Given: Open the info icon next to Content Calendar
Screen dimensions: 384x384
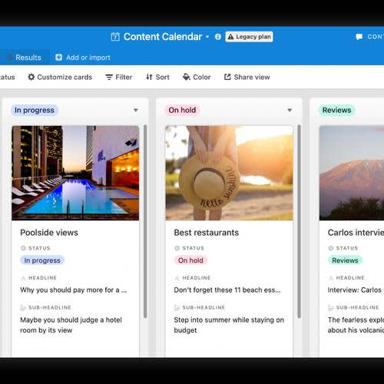Looking at the screenshot, I should coord(218,37).
